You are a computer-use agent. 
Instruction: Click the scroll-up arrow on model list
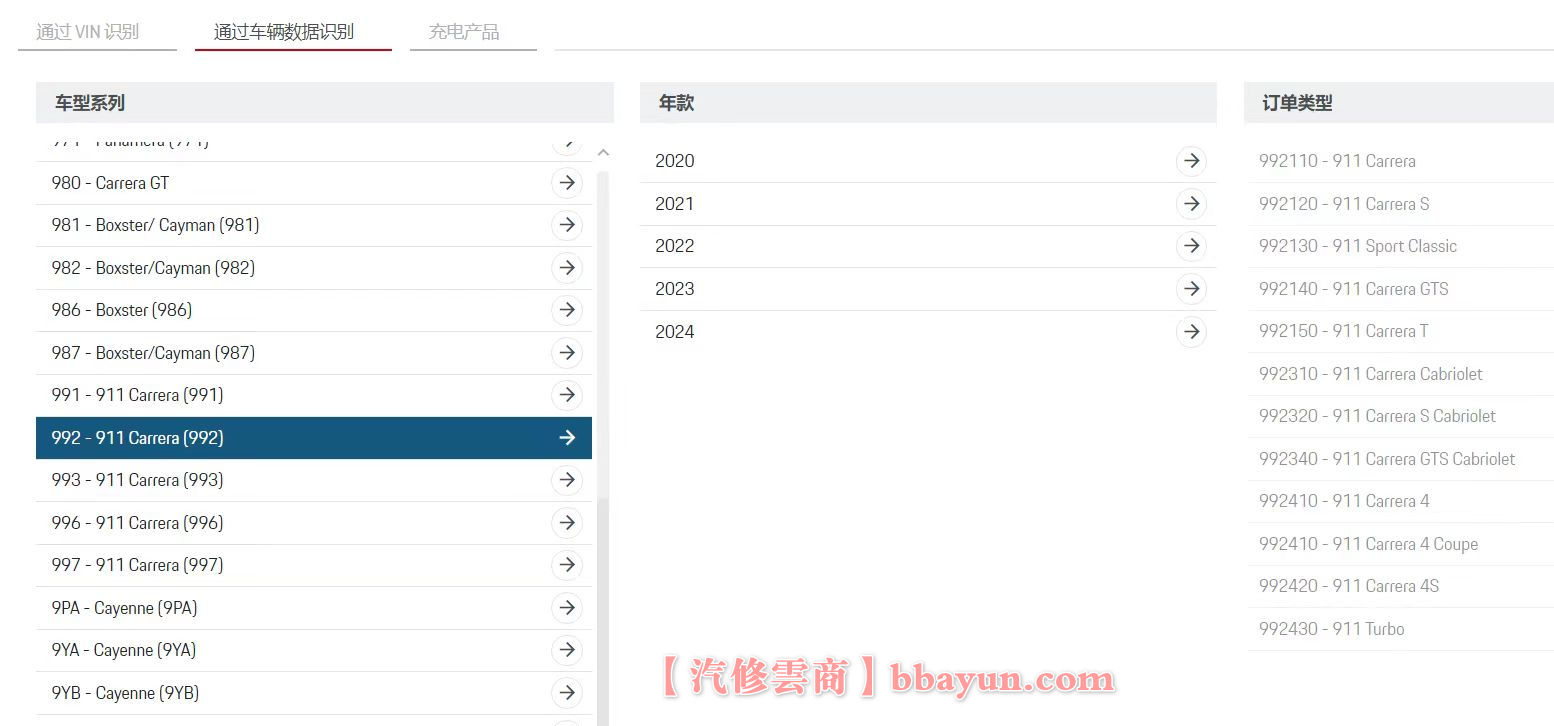[x=603, y=151]
